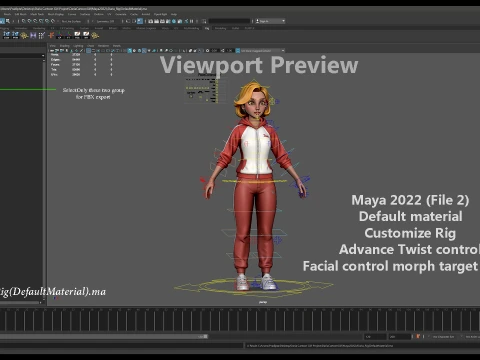Open the Symmetry dropdown
The image size is (480, 360).
coord(106,21)
